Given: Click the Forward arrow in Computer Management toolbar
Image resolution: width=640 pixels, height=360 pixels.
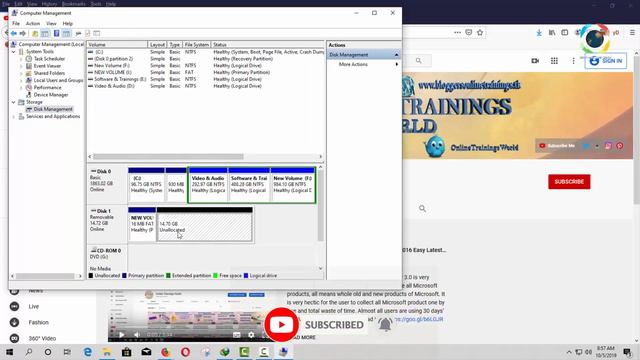Looking at the screenshot, I should point(23,33).
